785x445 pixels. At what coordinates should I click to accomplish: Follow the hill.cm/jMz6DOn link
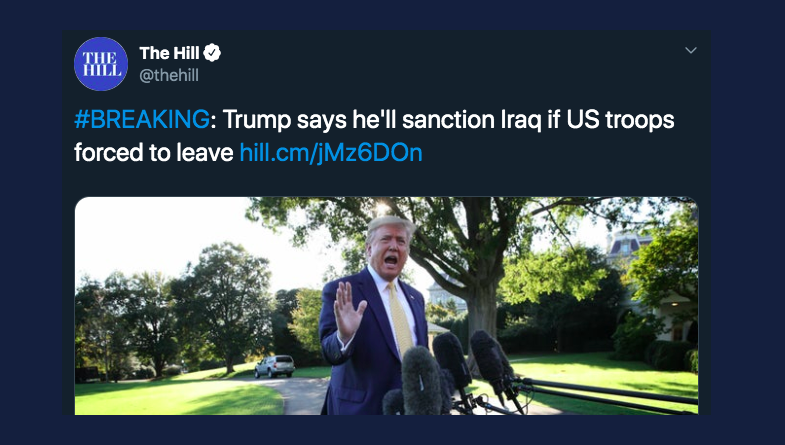click(331, 153)
